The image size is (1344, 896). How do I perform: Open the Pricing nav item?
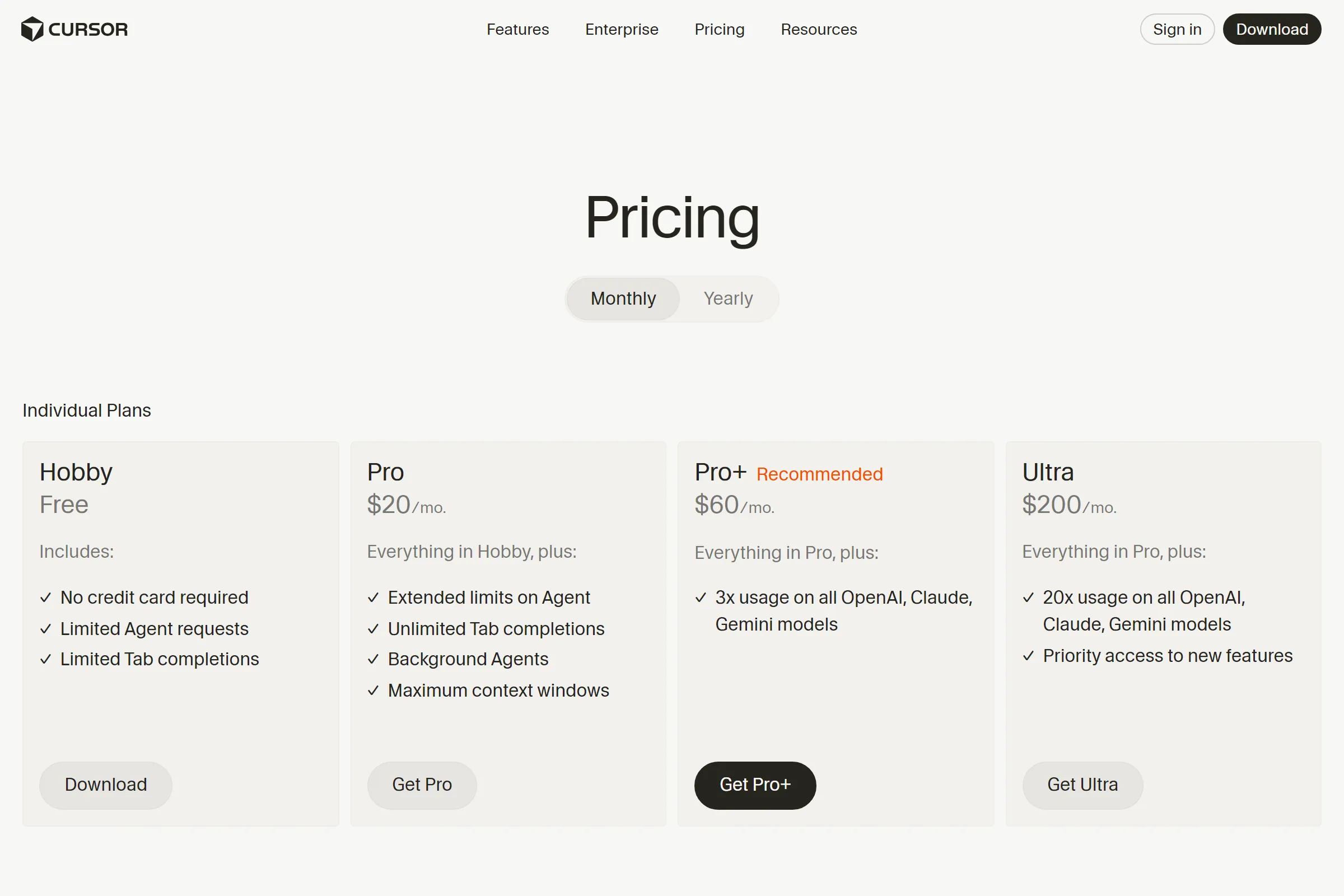(x=720, y=29)
